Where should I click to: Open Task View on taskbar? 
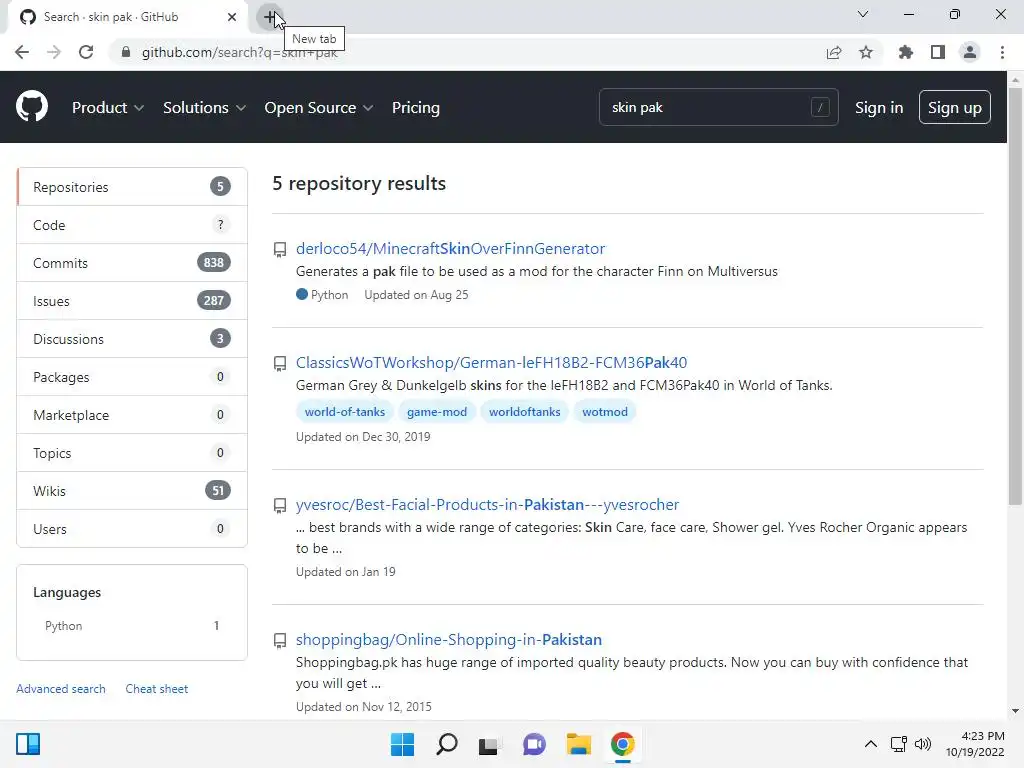pyautogui.click(x=489, y=744)
